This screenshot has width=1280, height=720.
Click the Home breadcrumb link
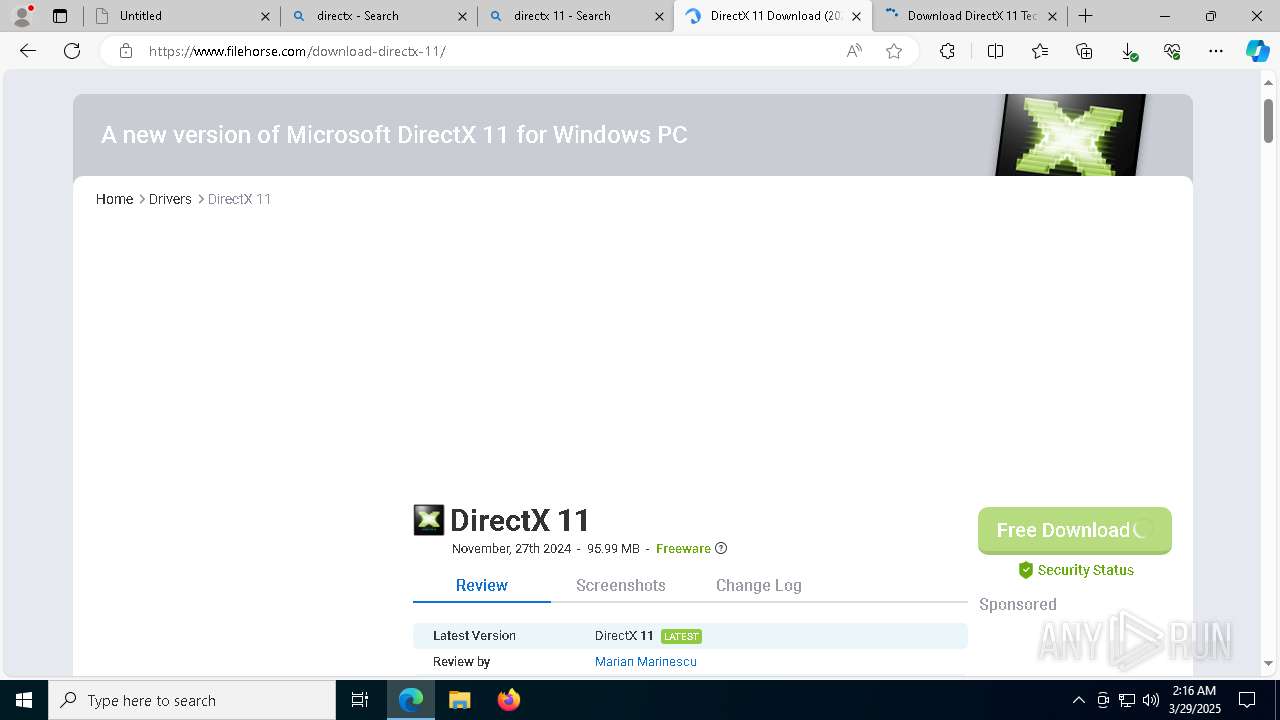coord(114,199)
